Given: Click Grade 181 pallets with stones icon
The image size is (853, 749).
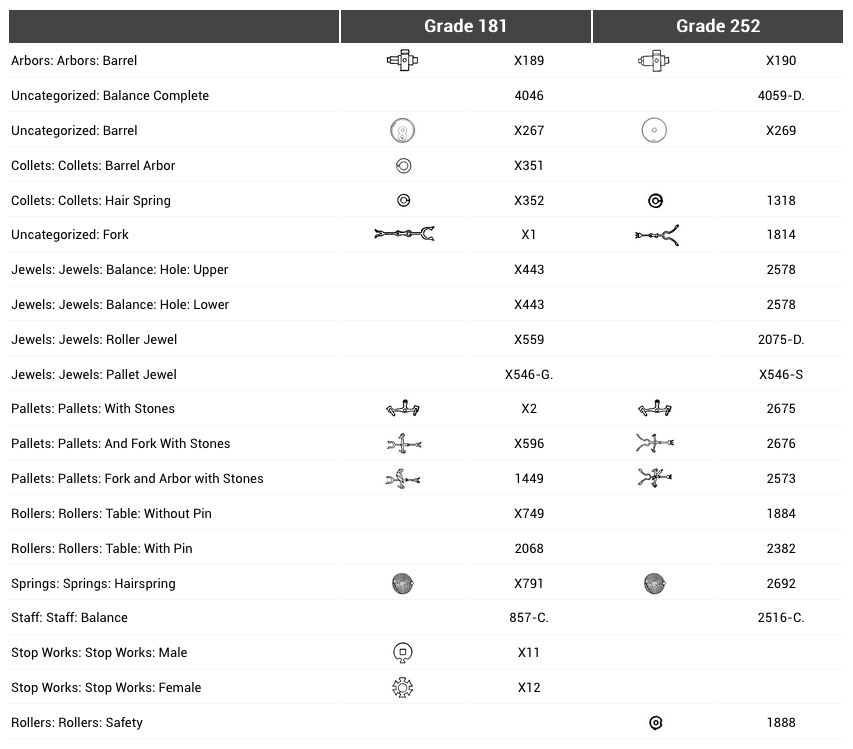Looking at the screenshot, I should (x=403, y=409).
